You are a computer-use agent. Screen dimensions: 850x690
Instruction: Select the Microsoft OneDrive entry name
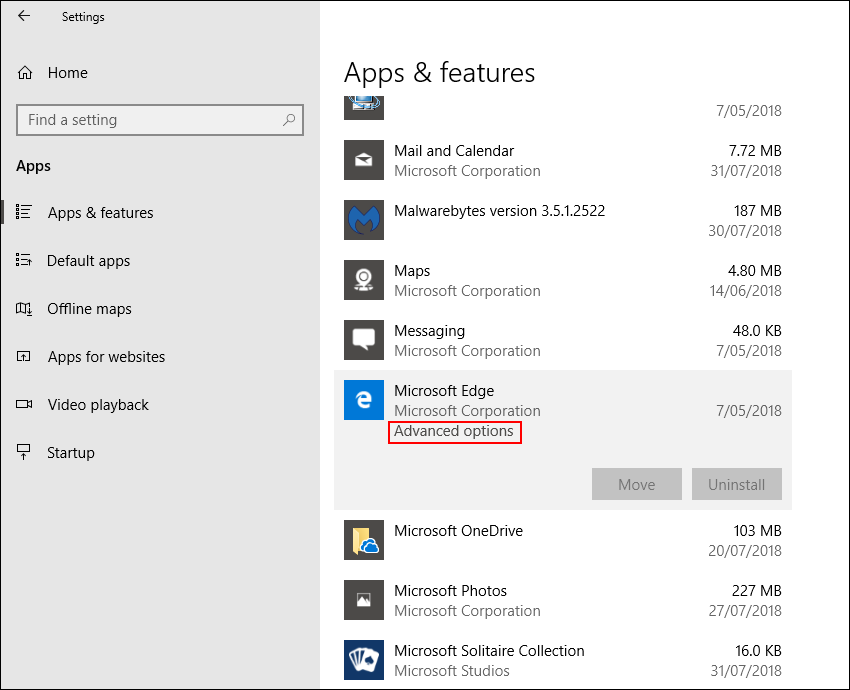(458, 531)
